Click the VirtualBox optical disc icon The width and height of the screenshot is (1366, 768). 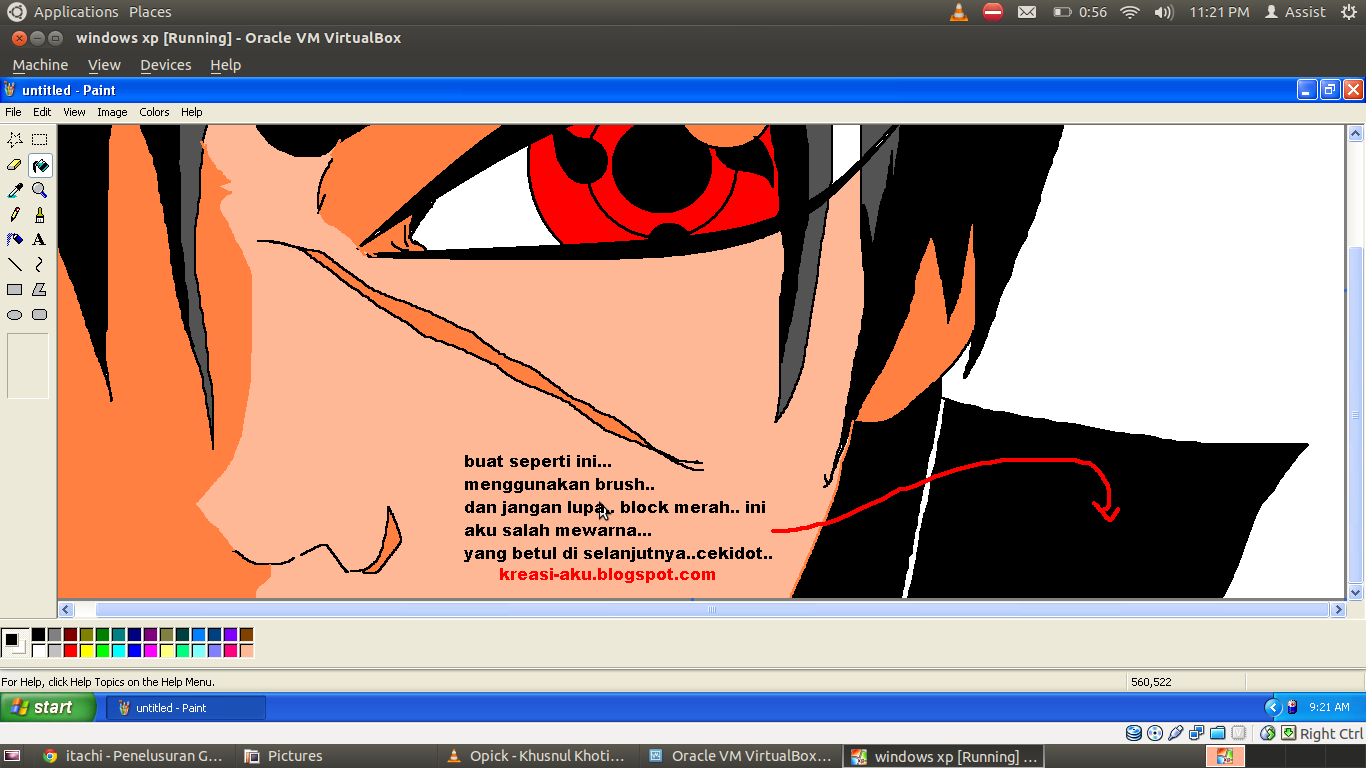pyautogui.click(x=1155, y=733)
